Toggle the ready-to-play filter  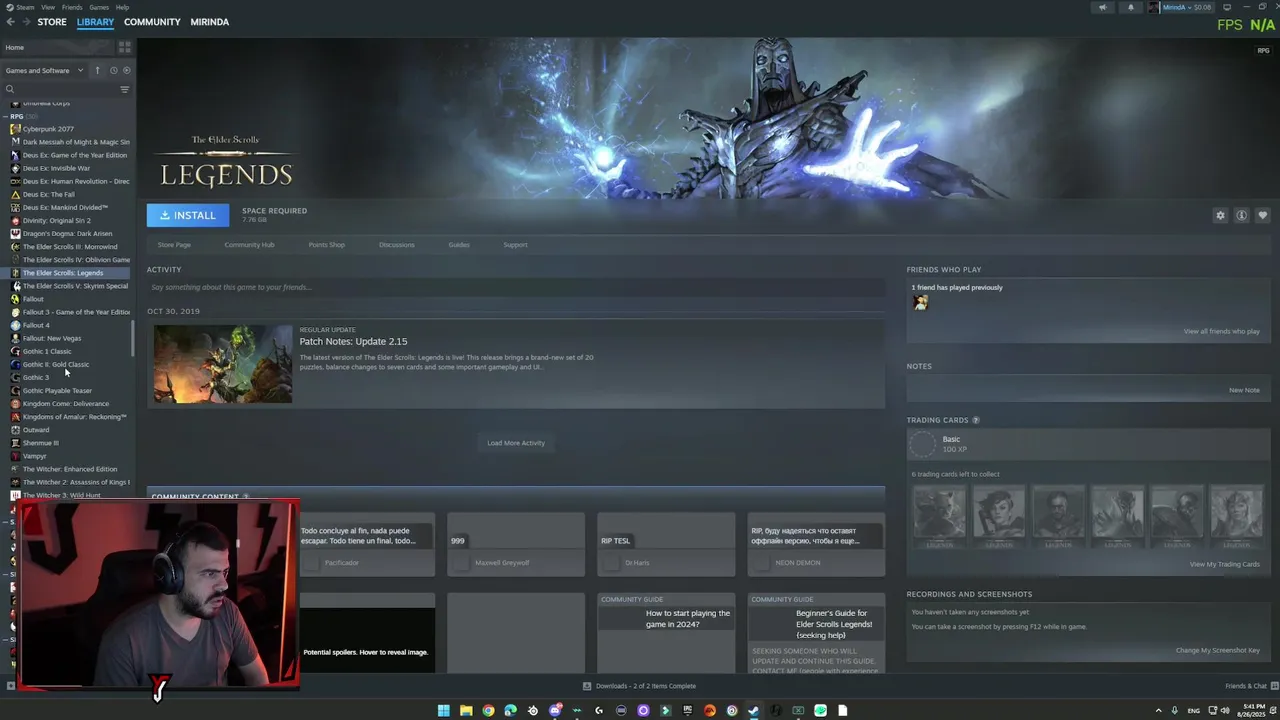(x=126, y=70)
